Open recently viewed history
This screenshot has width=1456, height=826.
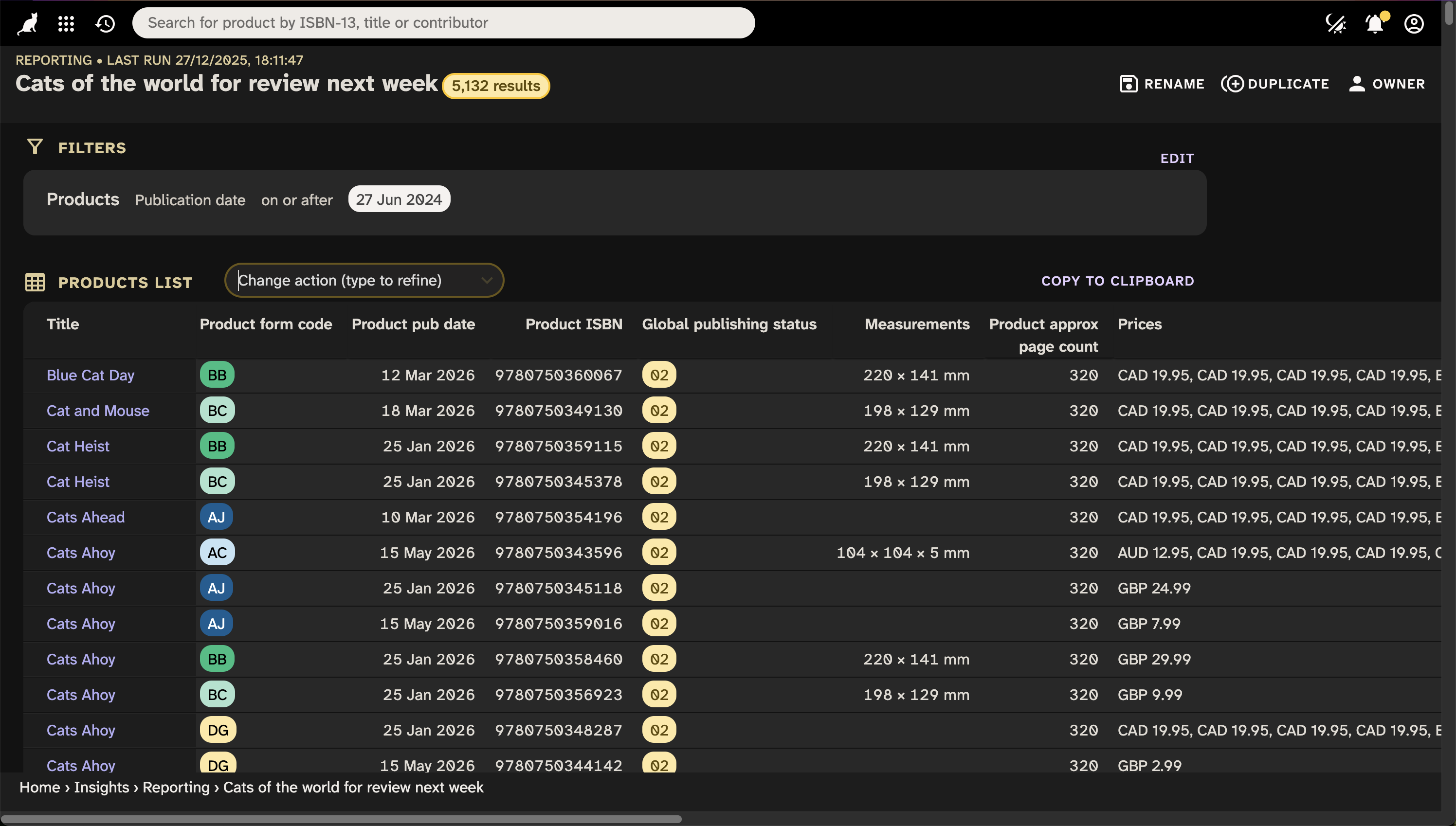[105, 23]
